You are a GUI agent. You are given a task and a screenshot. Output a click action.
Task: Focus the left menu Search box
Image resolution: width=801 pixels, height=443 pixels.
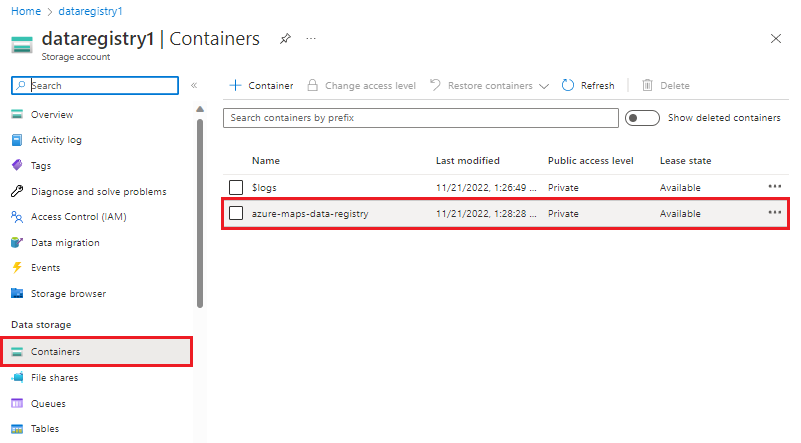point(95,85)
